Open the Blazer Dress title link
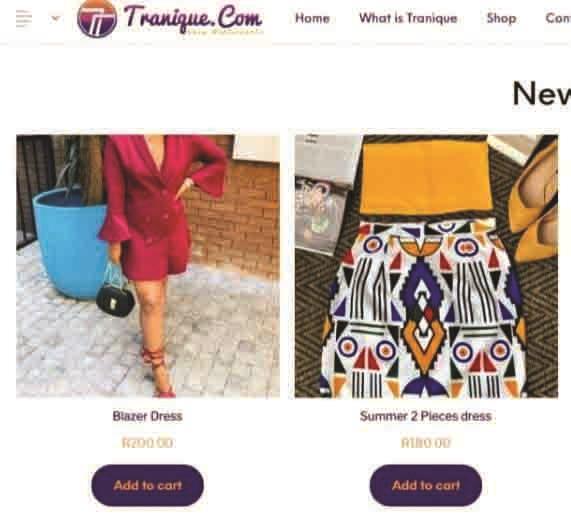The height and width of the screenshot is (527, 571). coord(147,416)
